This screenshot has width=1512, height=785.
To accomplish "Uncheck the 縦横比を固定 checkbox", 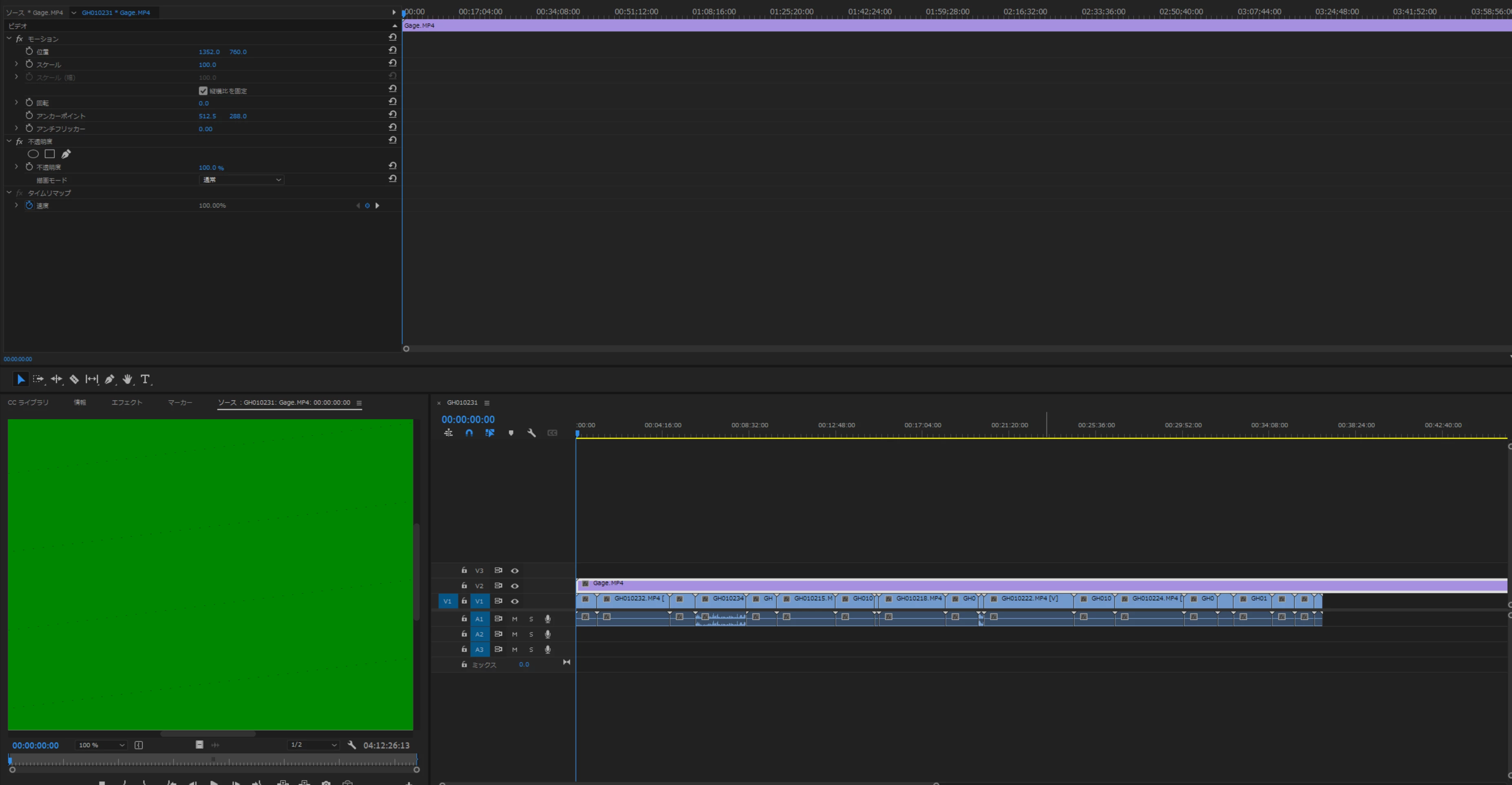I will tap(203, 91).
